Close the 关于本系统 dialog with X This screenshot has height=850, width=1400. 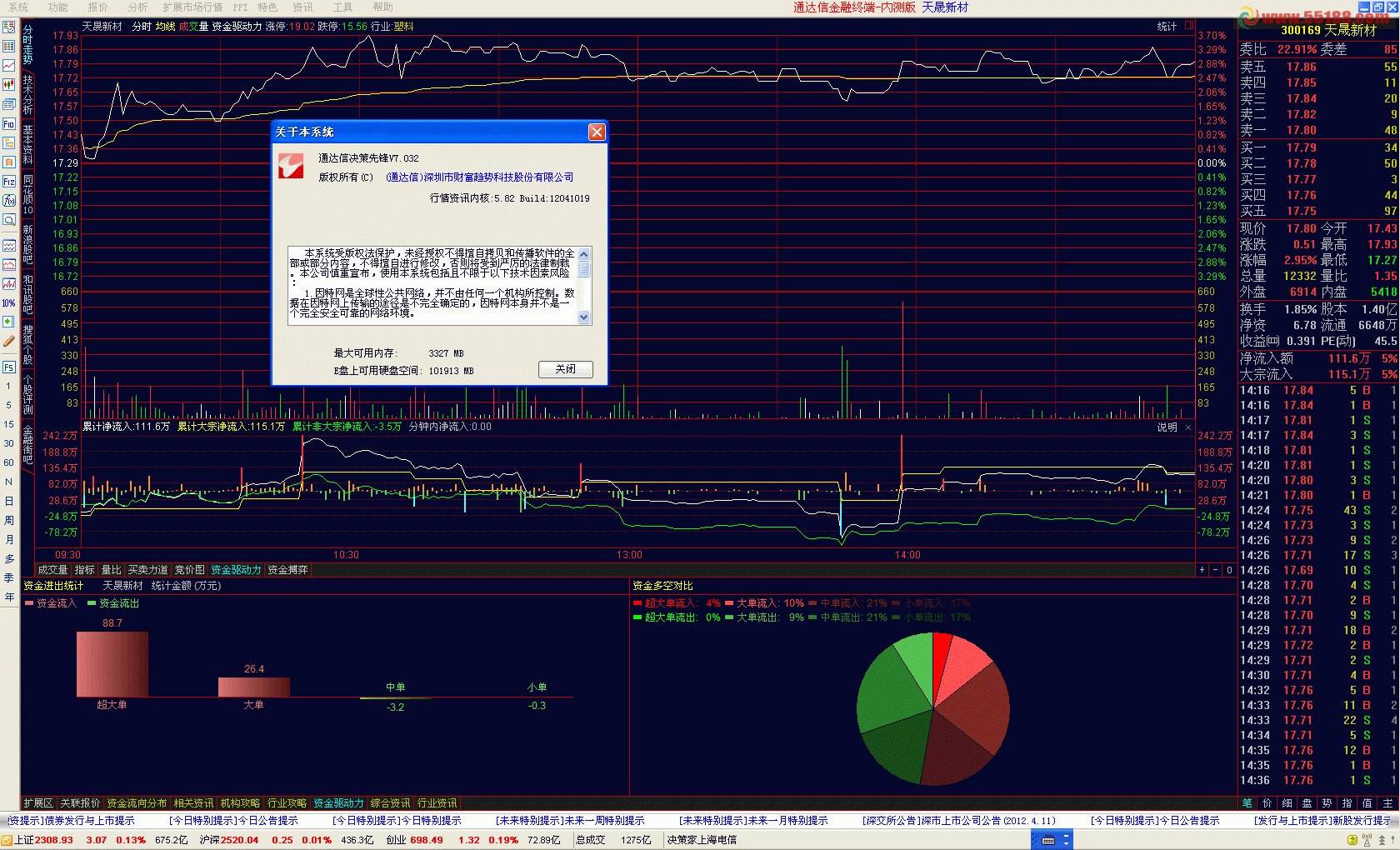click(x=597, y=132)
